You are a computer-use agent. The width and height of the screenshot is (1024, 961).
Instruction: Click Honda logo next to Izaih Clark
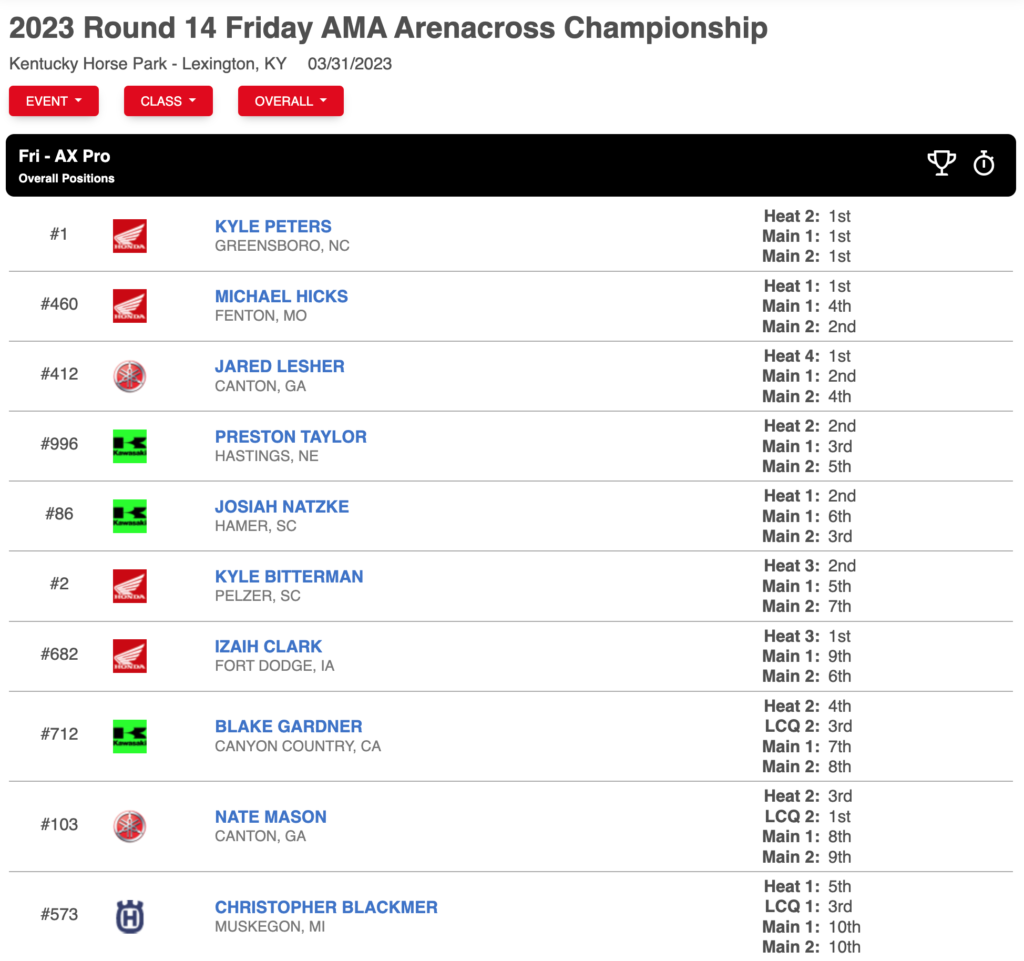pyautogui.click(x=129, y=655)
